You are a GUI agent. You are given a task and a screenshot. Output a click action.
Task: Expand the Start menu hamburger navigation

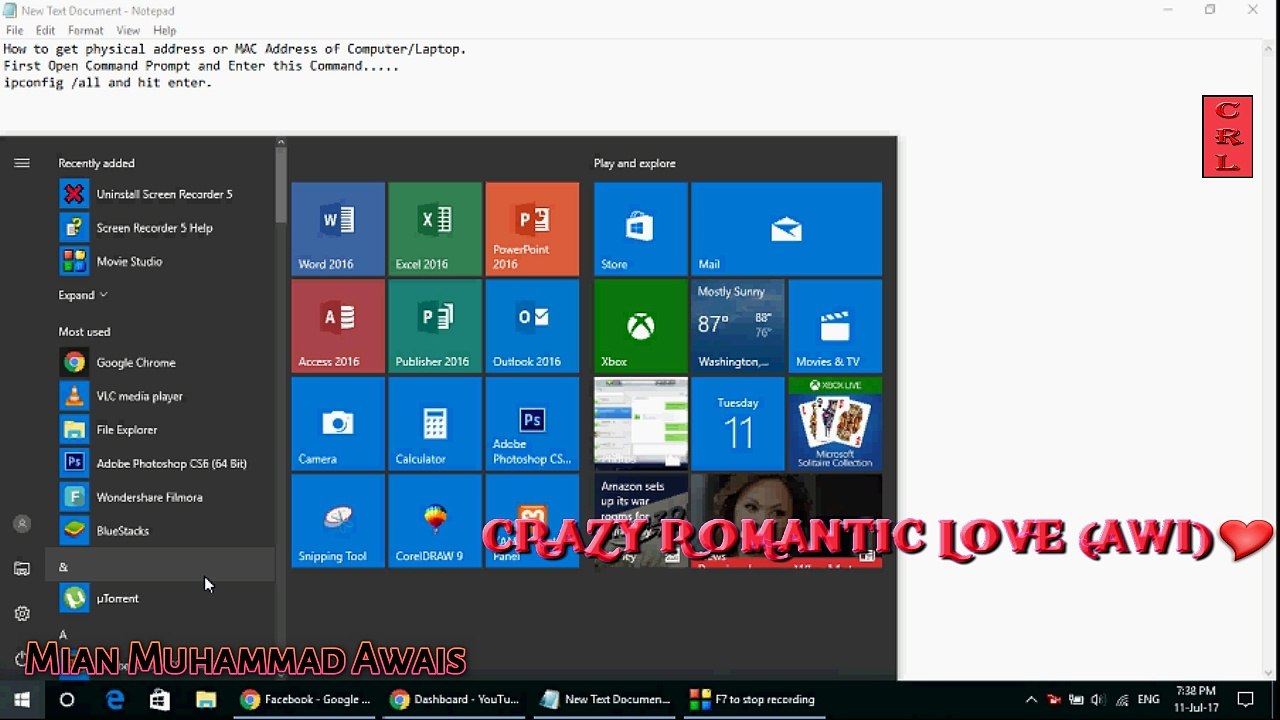click(22, 163)
